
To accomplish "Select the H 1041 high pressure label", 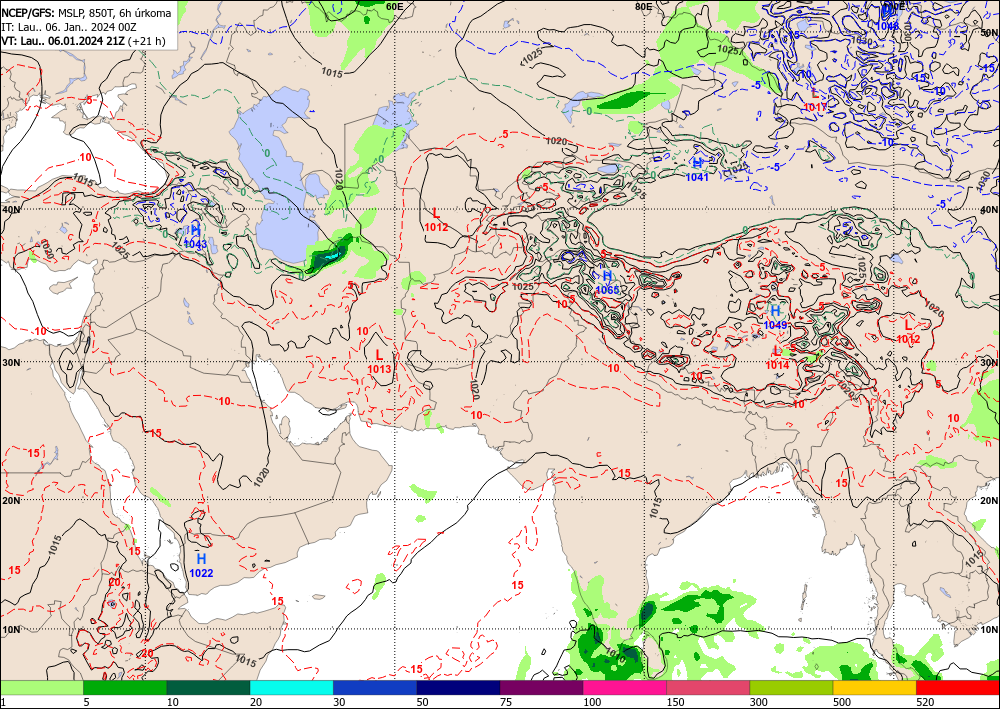I will pos(697,170).
